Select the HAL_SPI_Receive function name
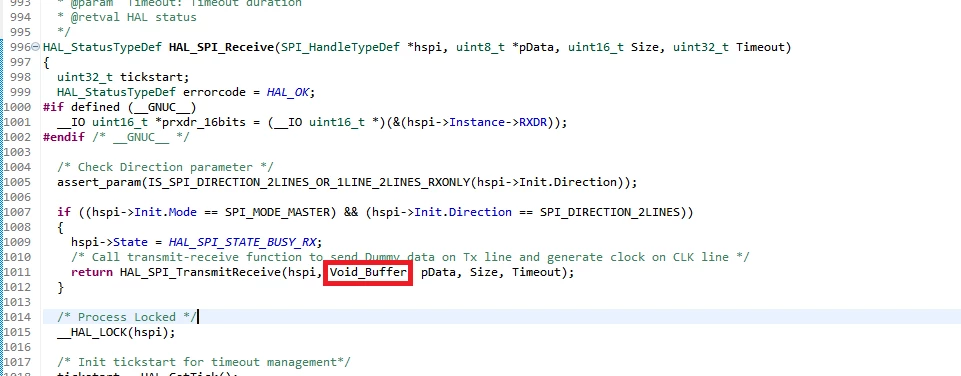The image size is (961, 376). click(x=221, y=47)
